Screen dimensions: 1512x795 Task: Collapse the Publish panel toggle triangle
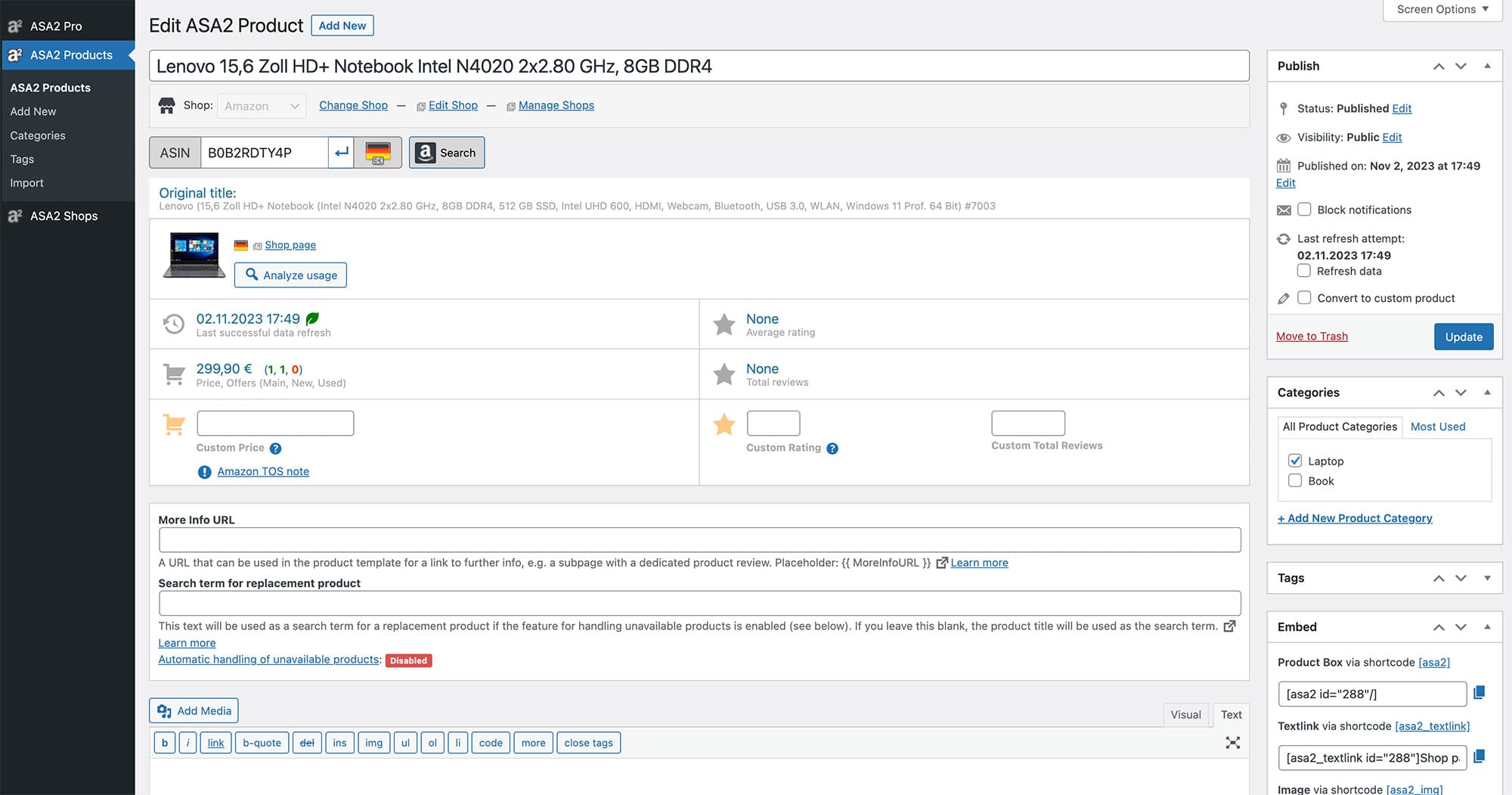pos(1487,66)
